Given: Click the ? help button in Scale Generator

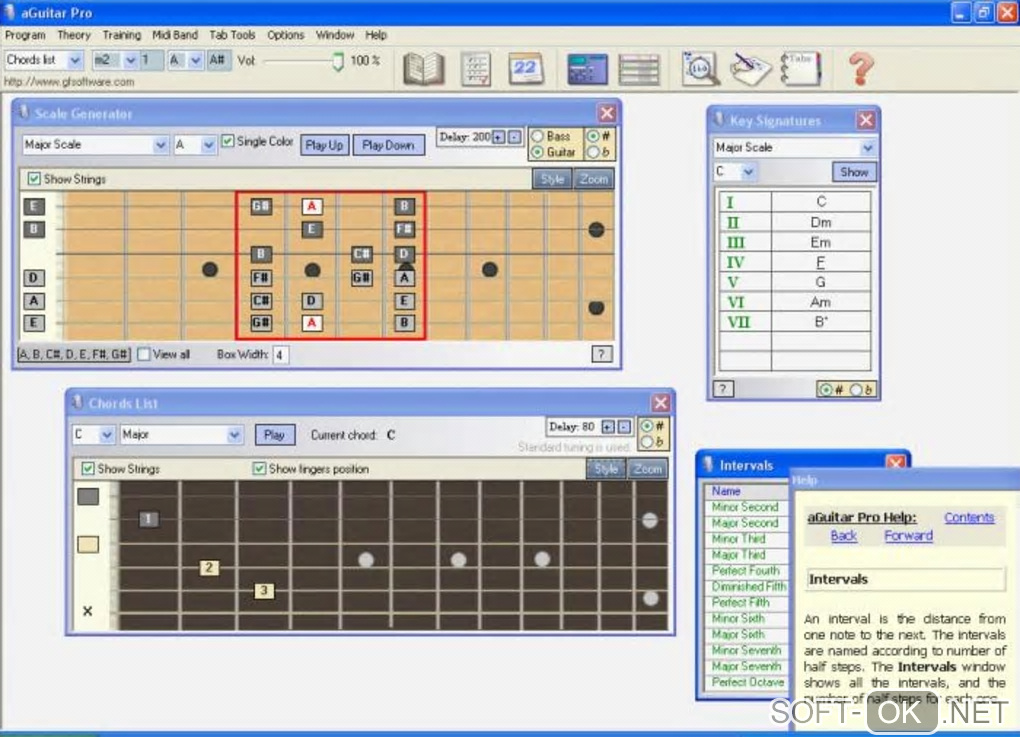Looking at the screenshot, I should [601, 354].
